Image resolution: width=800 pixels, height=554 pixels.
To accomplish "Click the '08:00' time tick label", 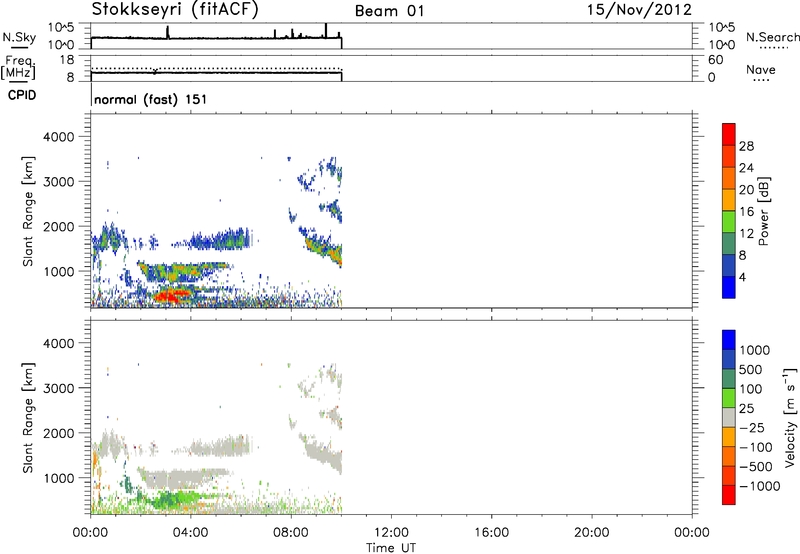I will (x=291, y=533).
